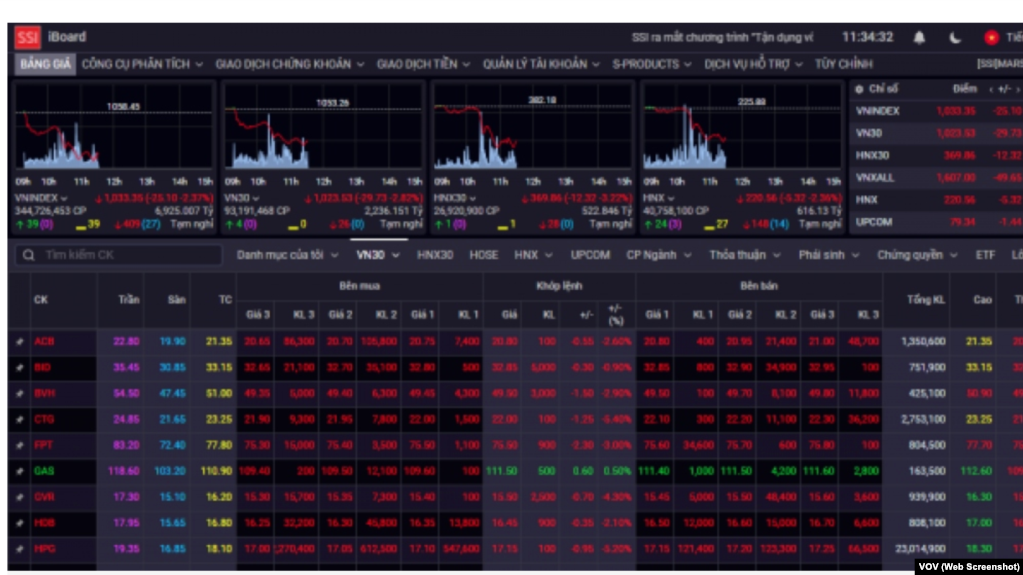This screenshot has width=1023, height=575.
Task: Open the TÙY CHỈNH menu
Action: (x=844, y=64)
